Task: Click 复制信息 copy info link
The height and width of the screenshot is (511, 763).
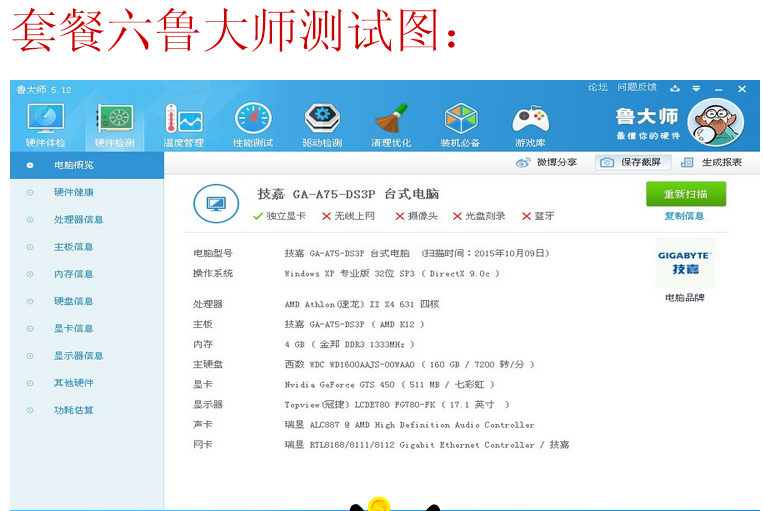Action: tap(685, 216)
